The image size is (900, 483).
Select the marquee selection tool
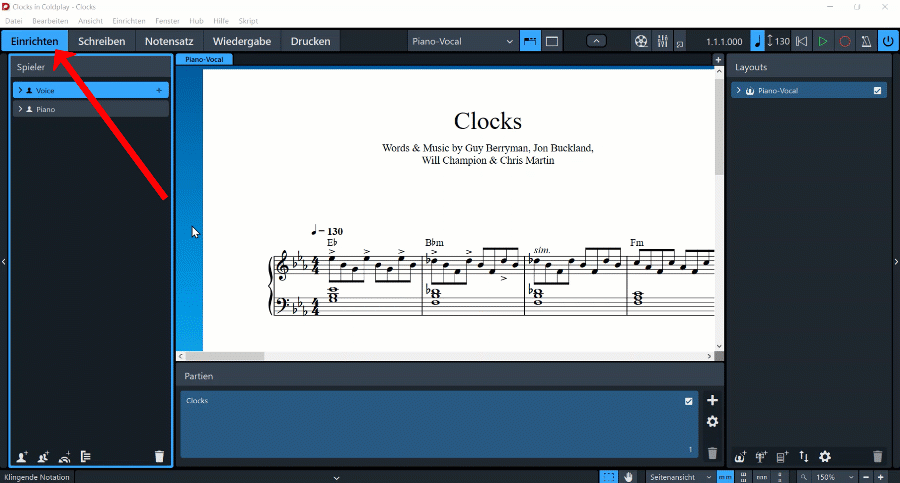[x=608, y=477]
